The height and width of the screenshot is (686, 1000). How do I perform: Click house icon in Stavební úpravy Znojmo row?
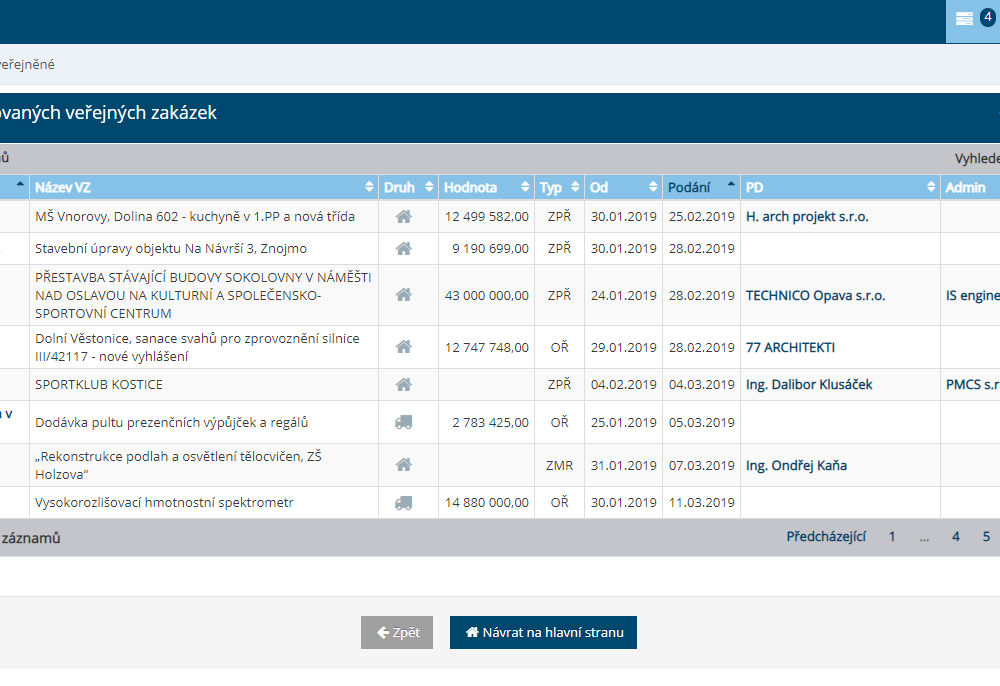[x=404, y=248]
